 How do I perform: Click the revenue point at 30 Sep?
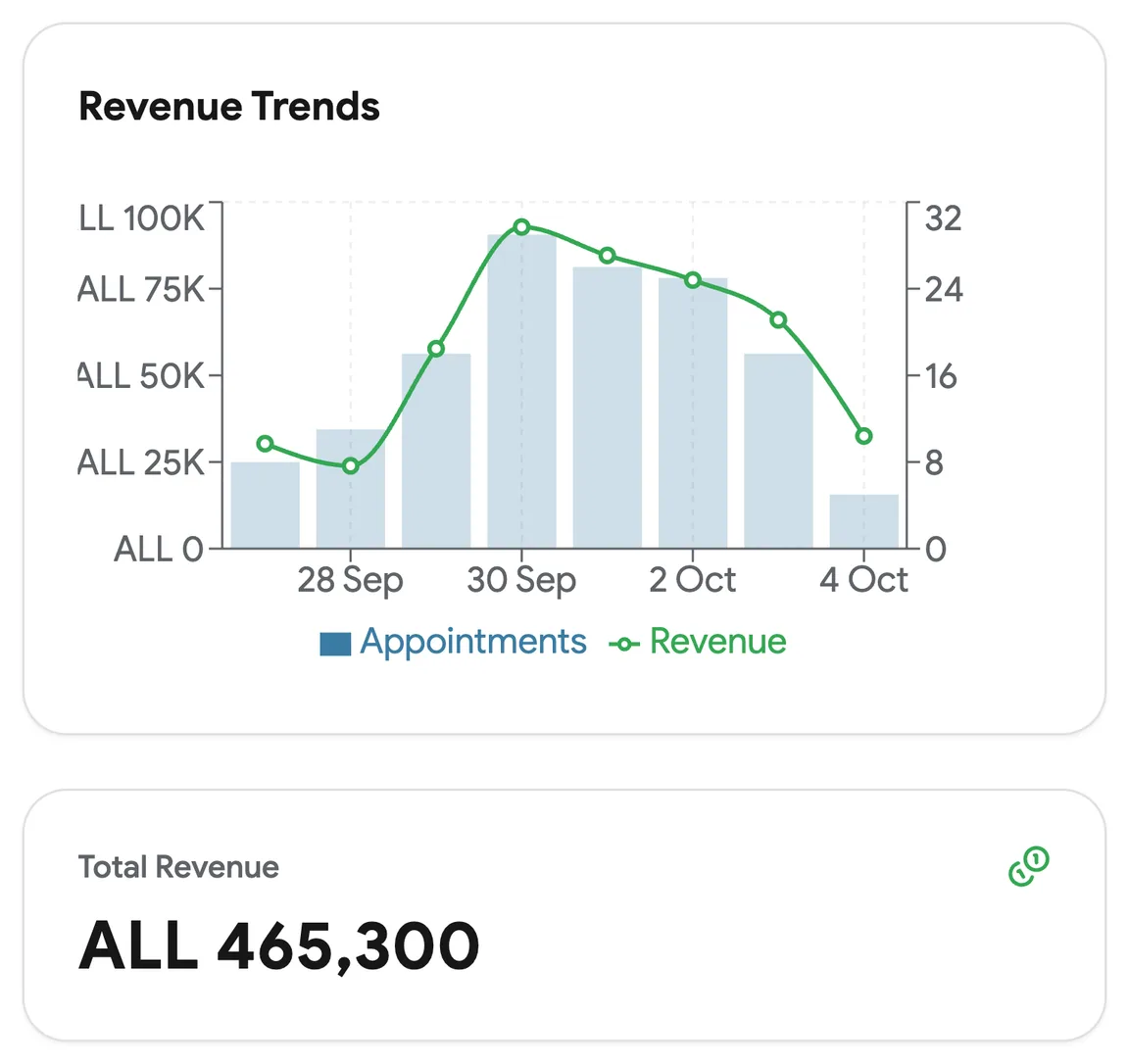tap(522, 227)
